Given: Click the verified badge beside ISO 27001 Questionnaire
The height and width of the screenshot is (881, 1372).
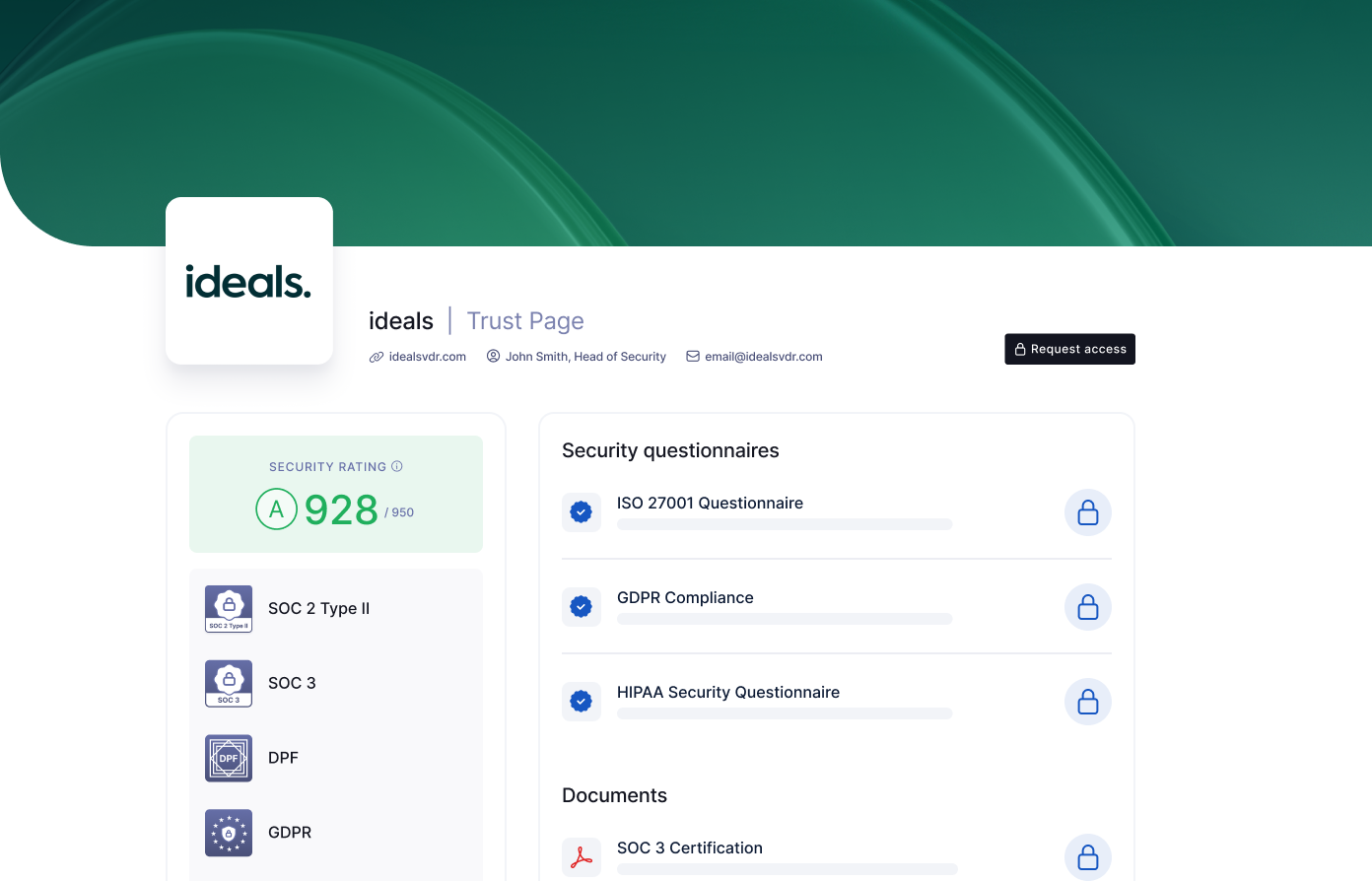Looking at the screenshot, I should (x=582, y=512).
